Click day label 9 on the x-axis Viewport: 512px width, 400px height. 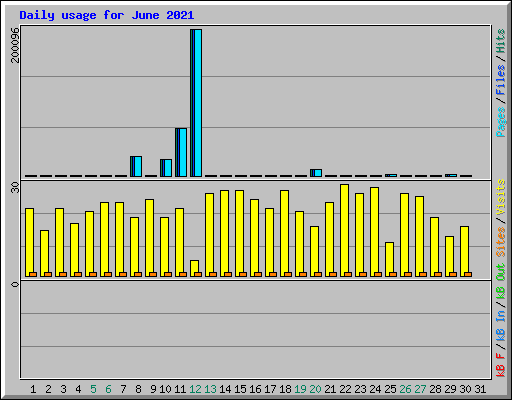(x=153, y=389)
